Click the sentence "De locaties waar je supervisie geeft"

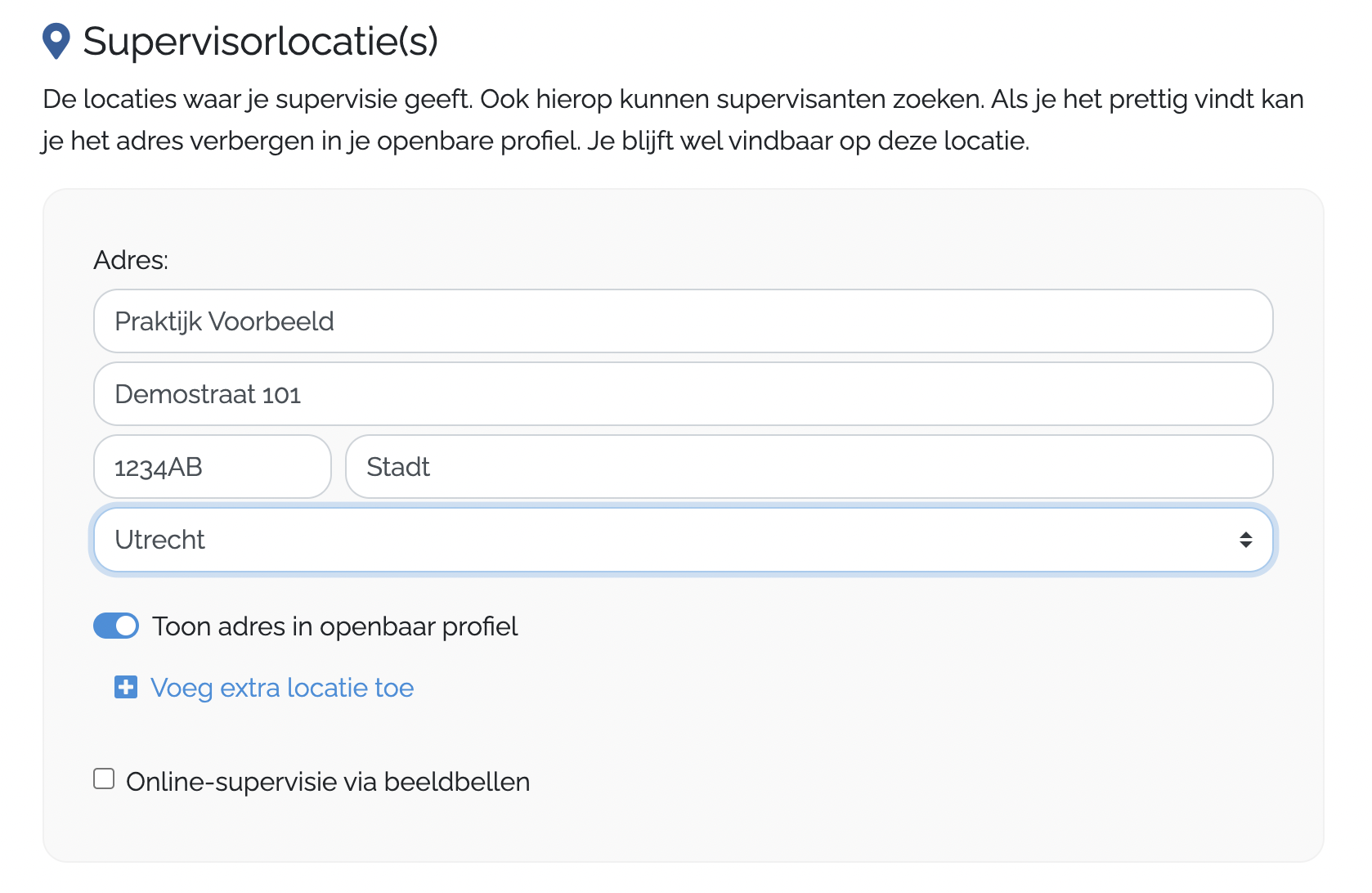point(257,99)
